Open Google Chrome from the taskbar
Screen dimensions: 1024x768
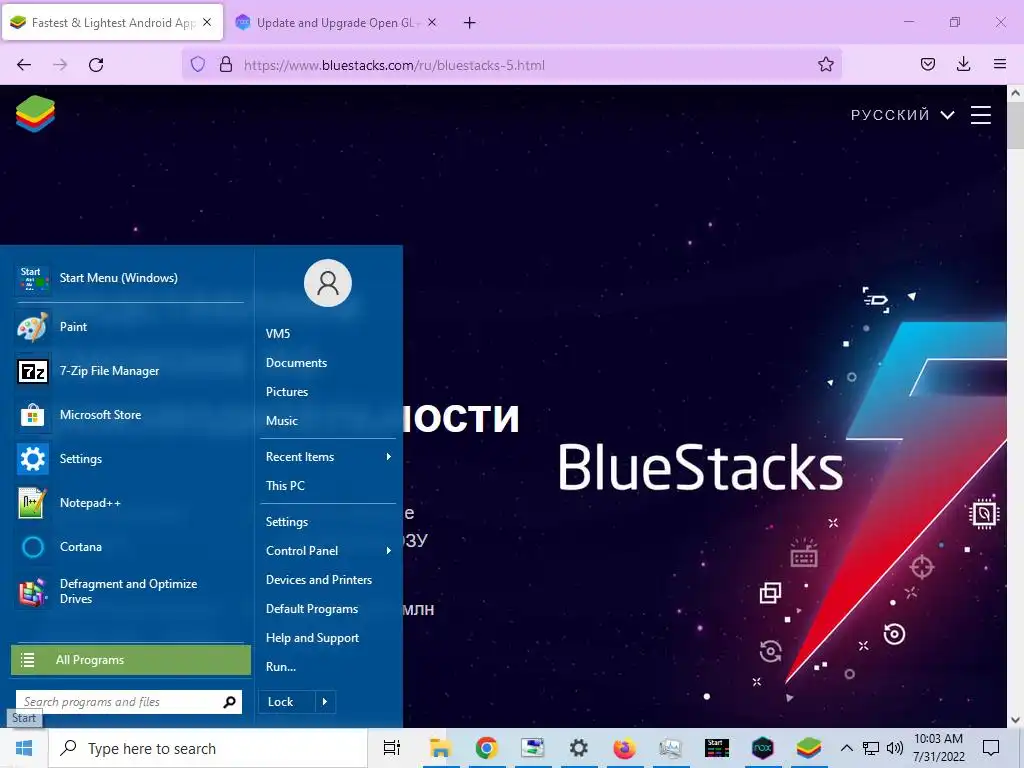click(x=487, y=748)
